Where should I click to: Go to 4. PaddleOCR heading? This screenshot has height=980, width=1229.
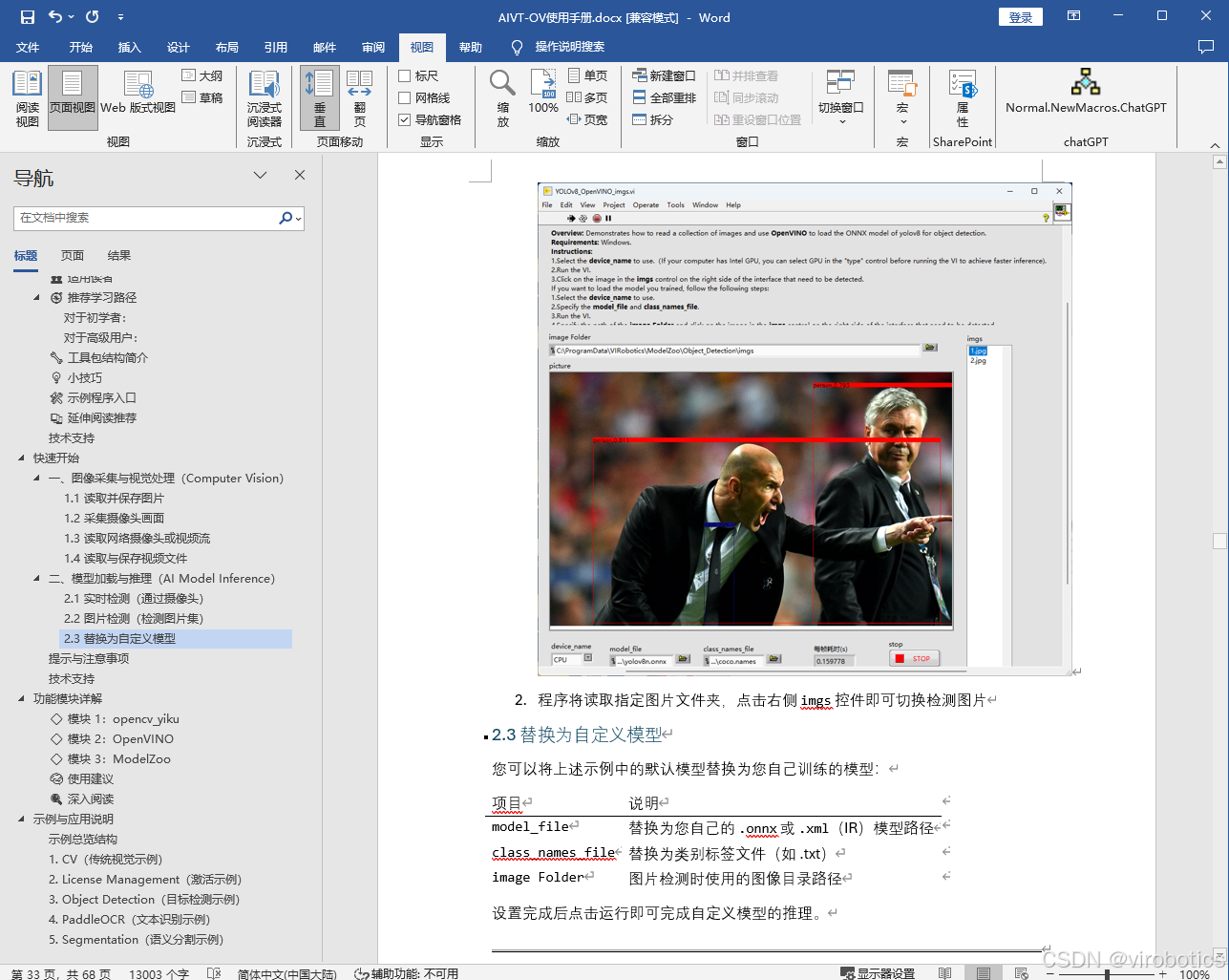[x=130, y=920]
